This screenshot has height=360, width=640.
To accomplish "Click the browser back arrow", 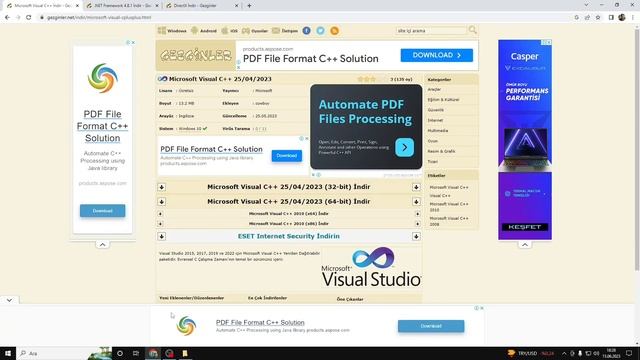I will [7, 18].
